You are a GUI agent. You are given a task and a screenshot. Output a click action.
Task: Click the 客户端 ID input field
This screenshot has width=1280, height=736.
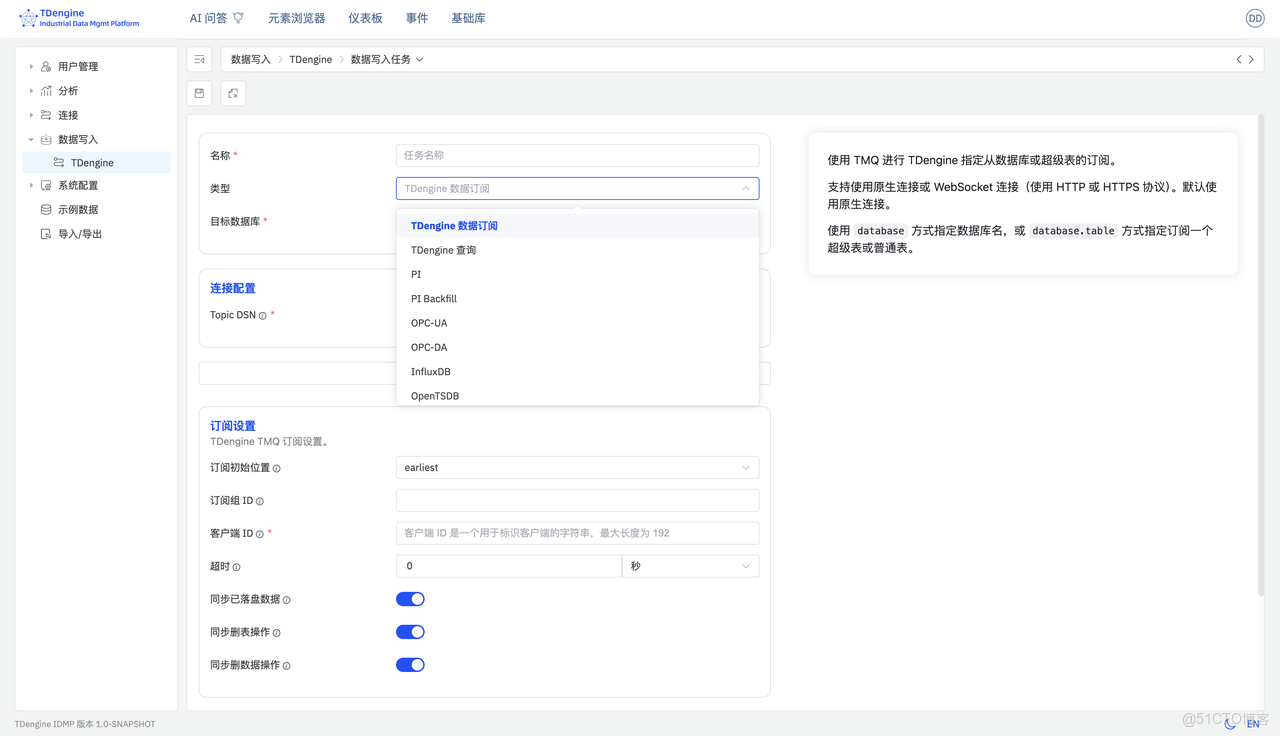[x=577, y=533]
